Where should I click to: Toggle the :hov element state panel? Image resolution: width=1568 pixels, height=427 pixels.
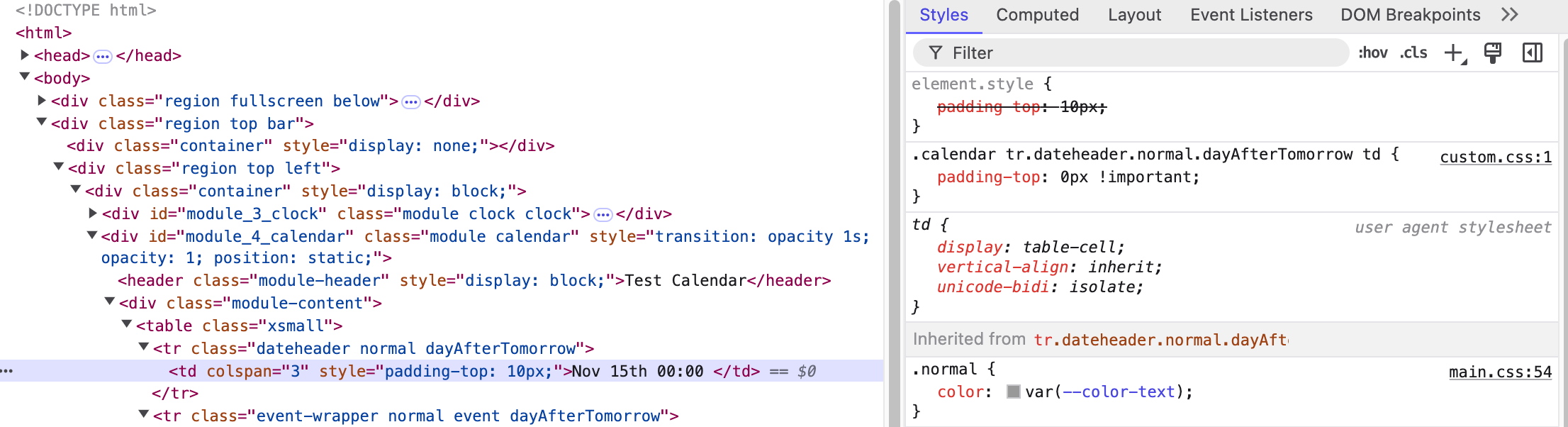click(x=1373, y=53)
